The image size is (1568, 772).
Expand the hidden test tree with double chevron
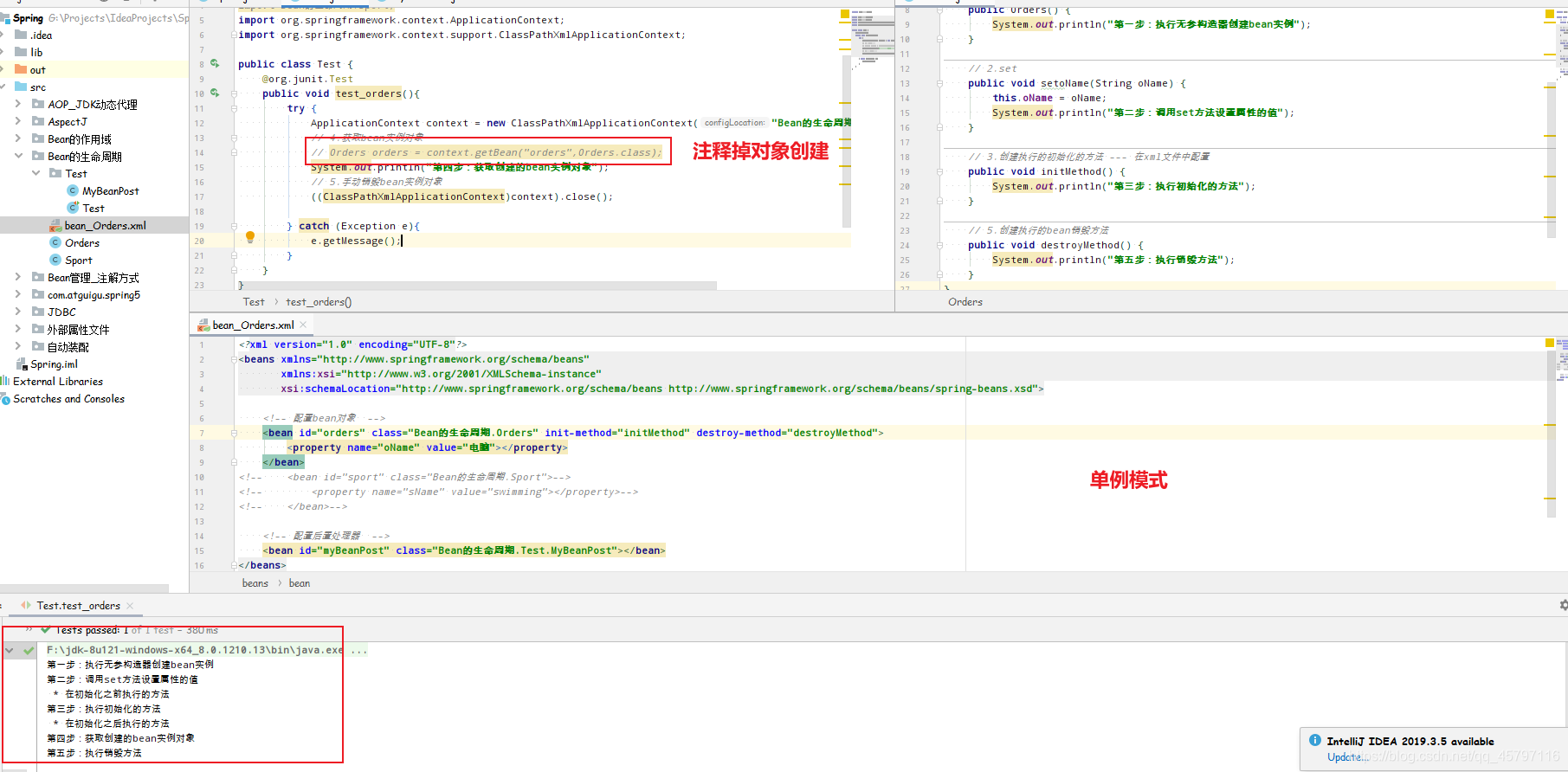(x=29, y=630)
